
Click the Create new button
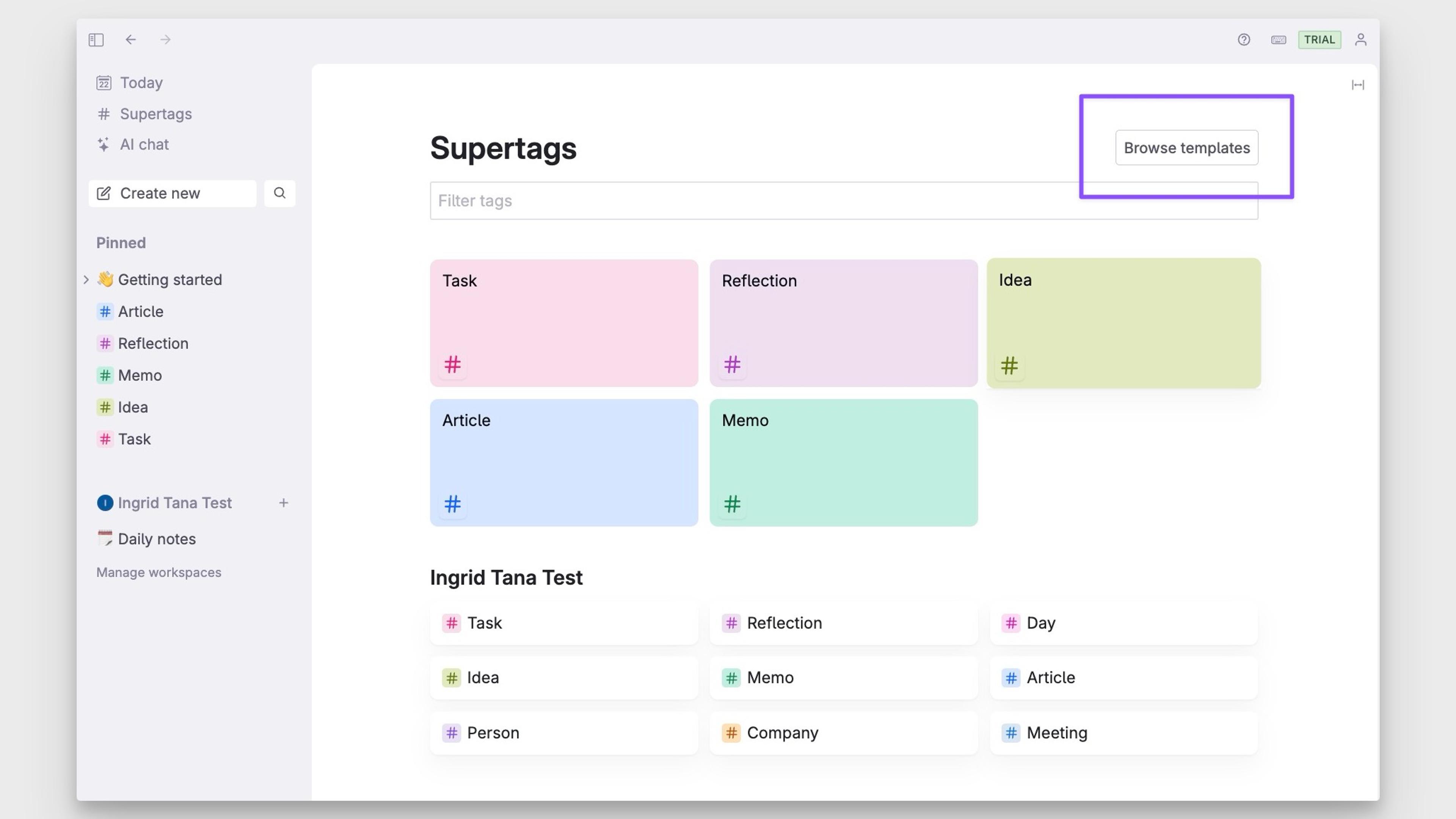[x=173, y=193]
